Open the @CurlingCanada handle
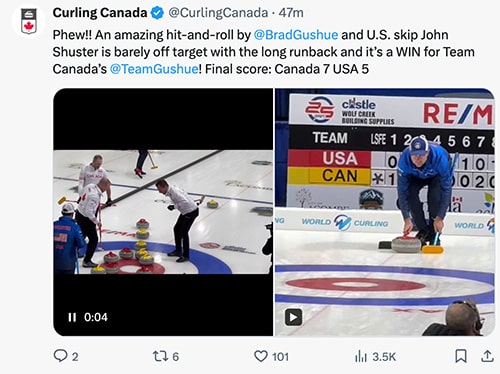This screenshot has height=374, width=500. 218,13
